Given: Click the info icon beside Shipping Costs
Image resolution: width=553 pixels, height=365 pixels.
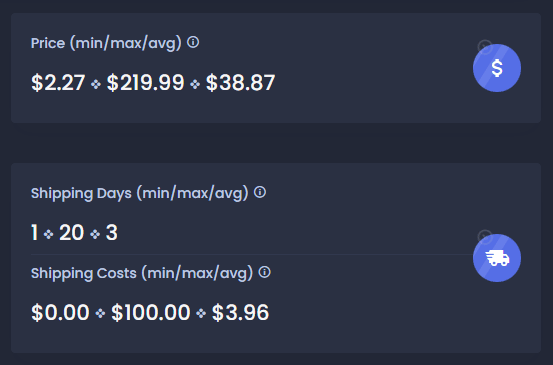Looking at the screenshot, I should point(265,272).
